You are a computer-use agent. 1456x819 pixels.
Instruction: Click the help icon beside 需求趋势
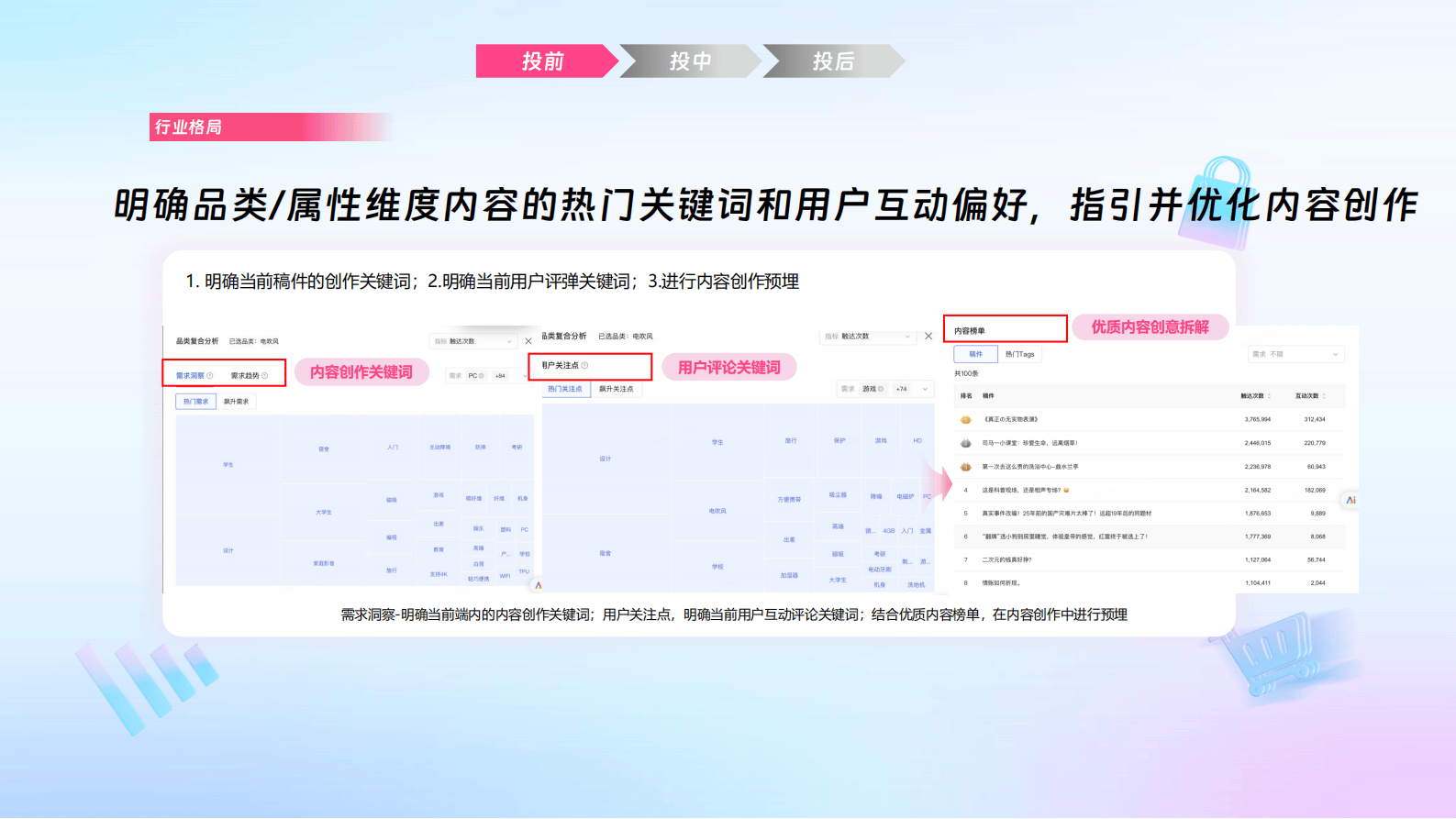tap(265, 376)
